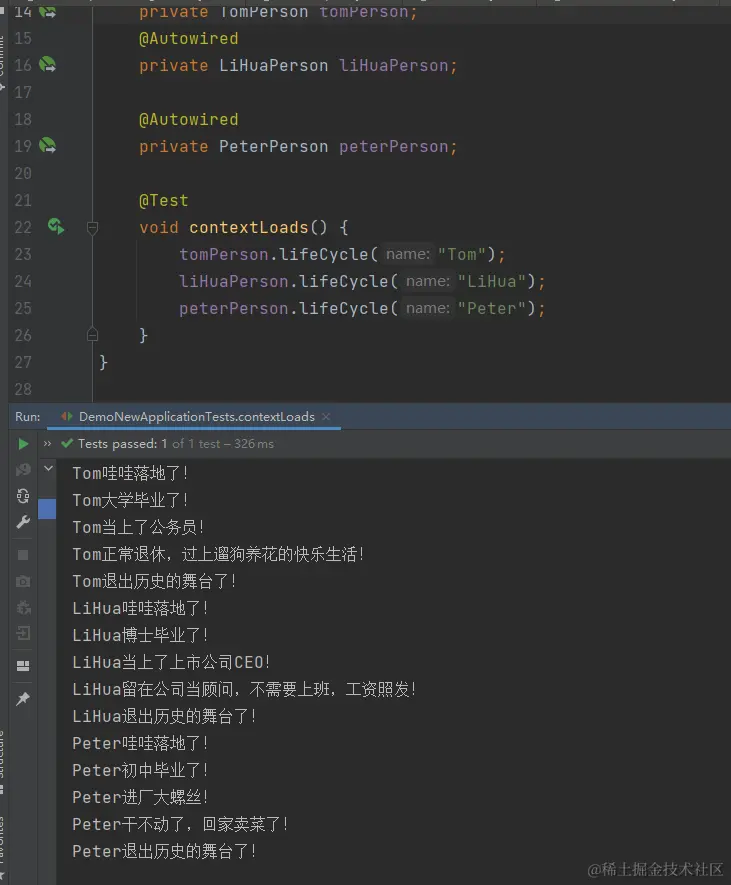Click line number 28 in gutter
This screenshot has width=731, height=885.
pos(23,389)
